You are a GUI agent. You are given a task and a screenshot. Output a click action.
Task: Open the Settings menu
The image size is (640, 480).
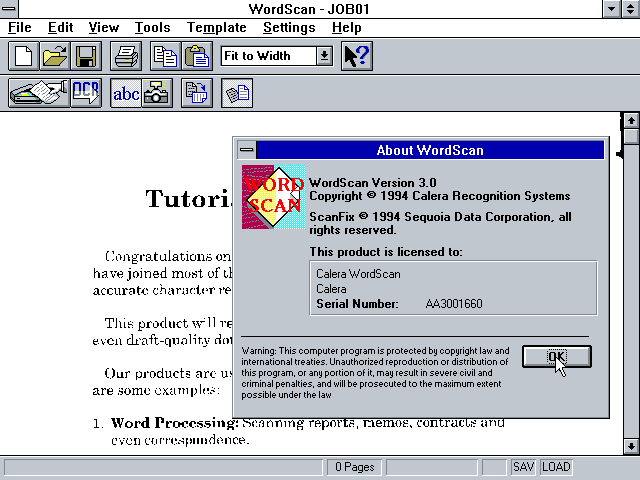pyautogui.click(x=289, y=27)
